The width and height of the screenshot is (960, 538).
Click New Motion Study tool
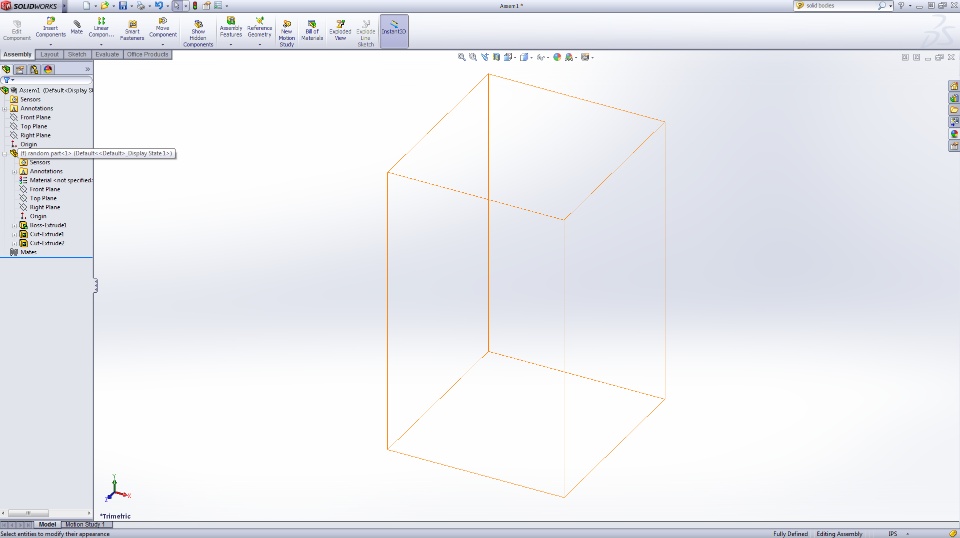click(x=287, y=33)
